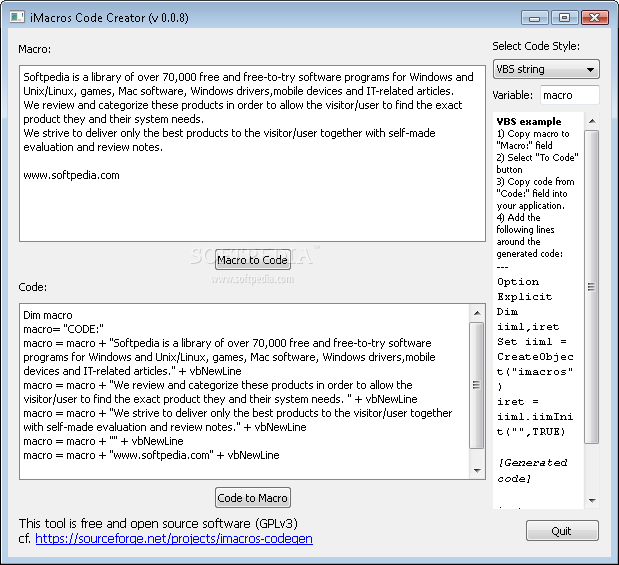Image resolution: width=619 pixels, height=565 pixels.
Task: Click the macro line with empty quotes in Code box
Action: 103,441
